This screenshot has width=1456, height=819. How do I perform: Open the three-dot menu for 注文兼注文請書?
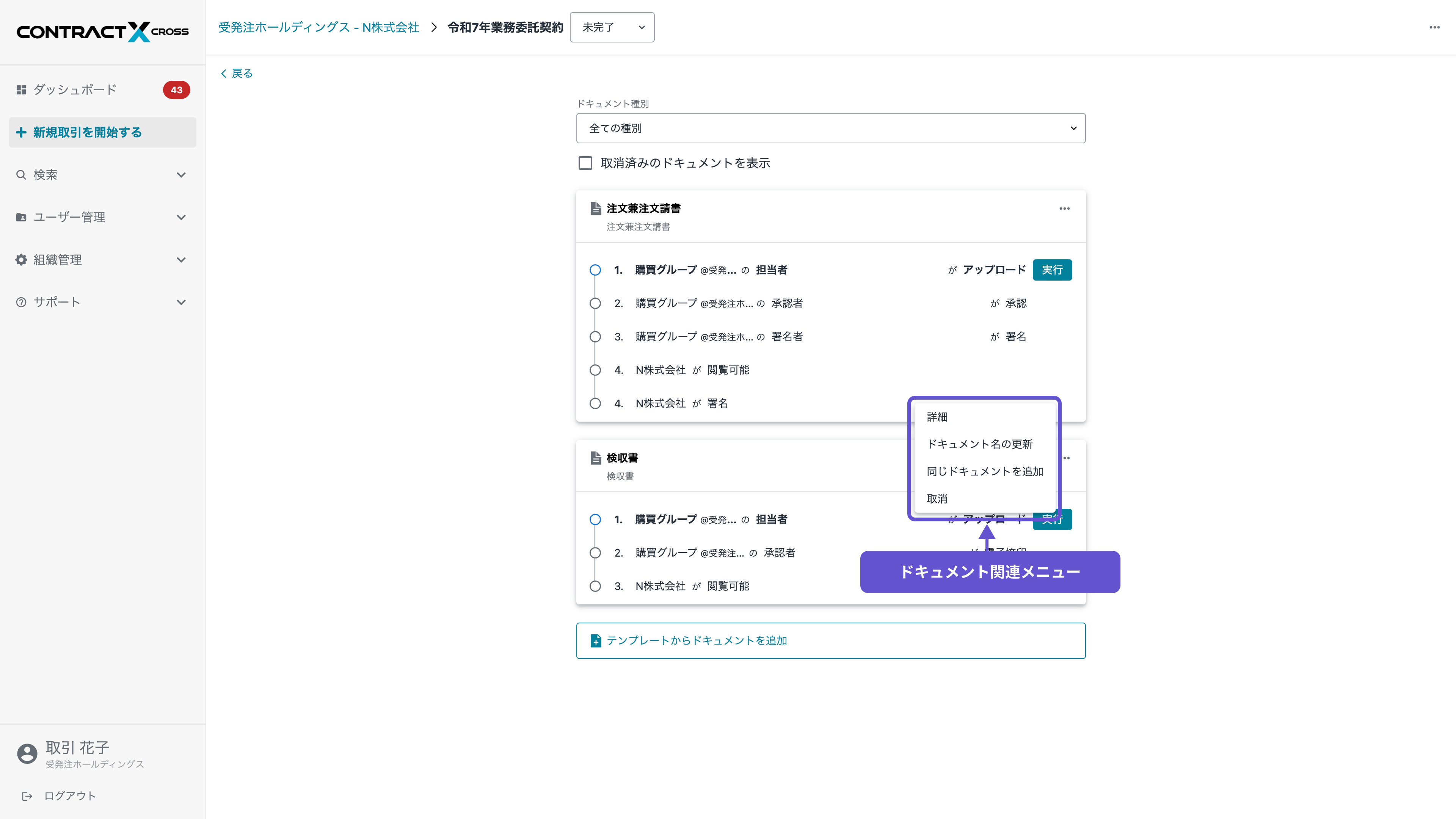1064,209
